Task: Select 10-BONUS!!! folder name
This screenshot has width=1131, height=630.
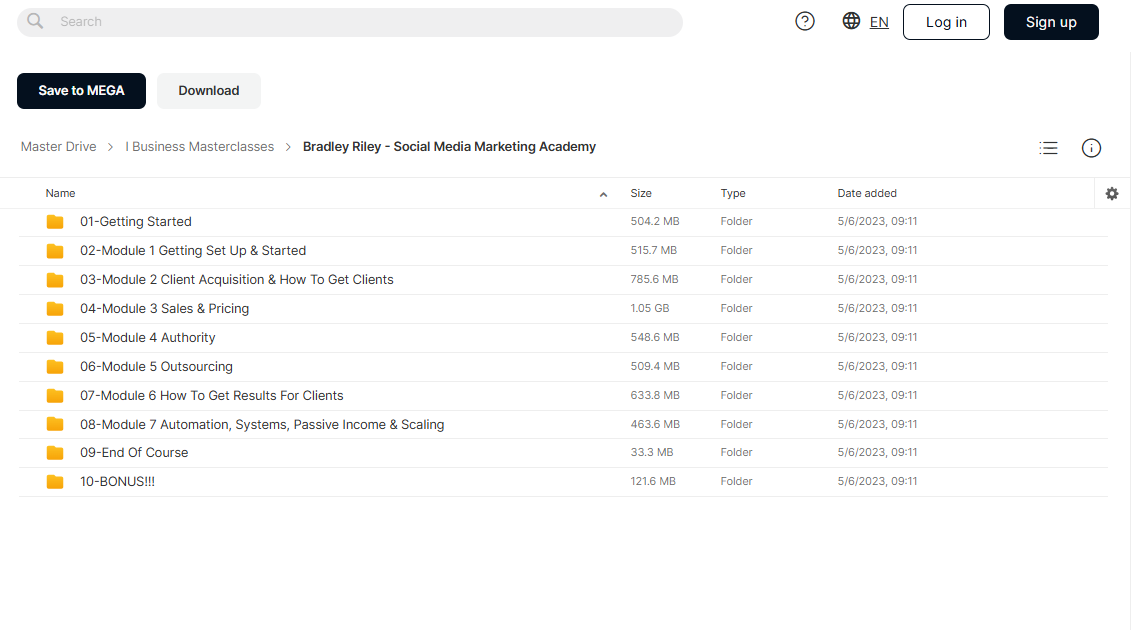Action: coord(118,481)
